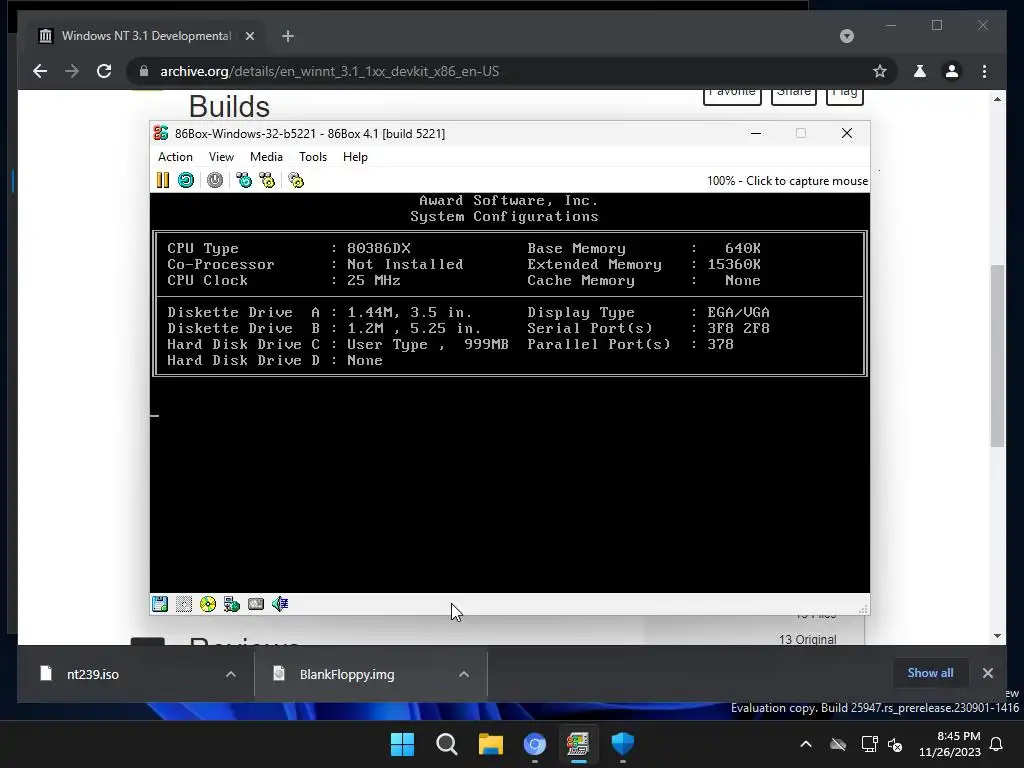Open a new browser tab
1024x768 pixels.
[x=288, y=36]
